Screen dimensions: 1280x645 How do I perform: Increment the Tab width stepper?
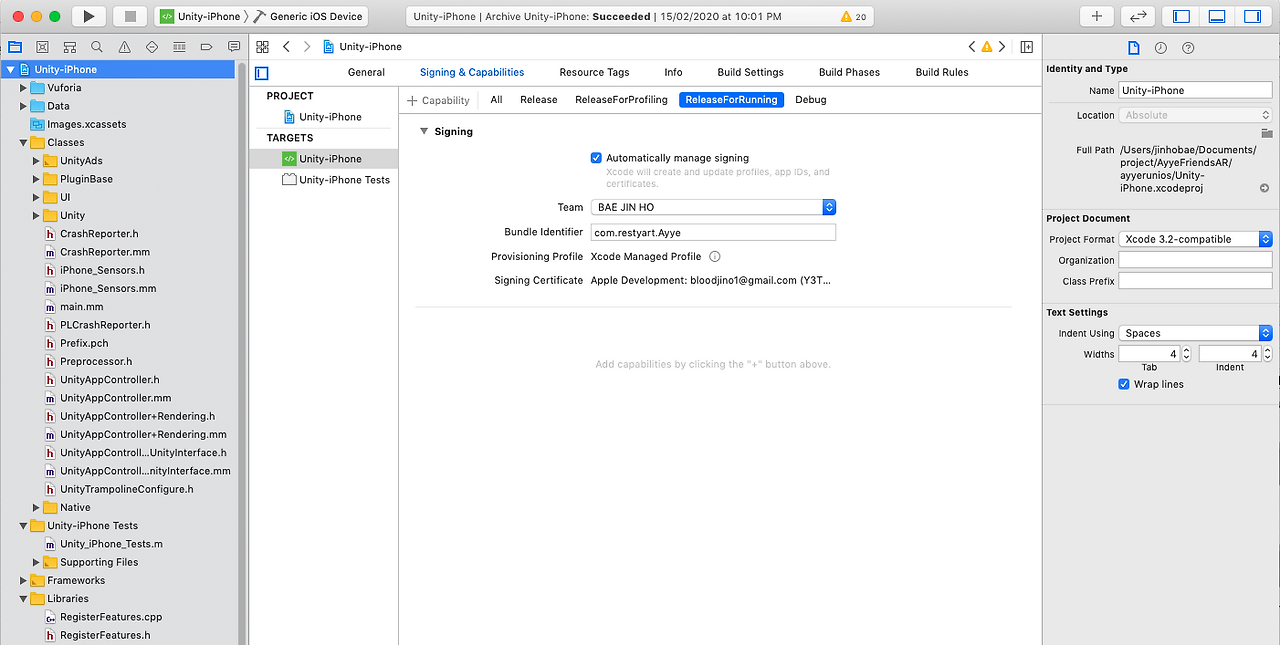pyautogui.click(x=1187, y=350)
